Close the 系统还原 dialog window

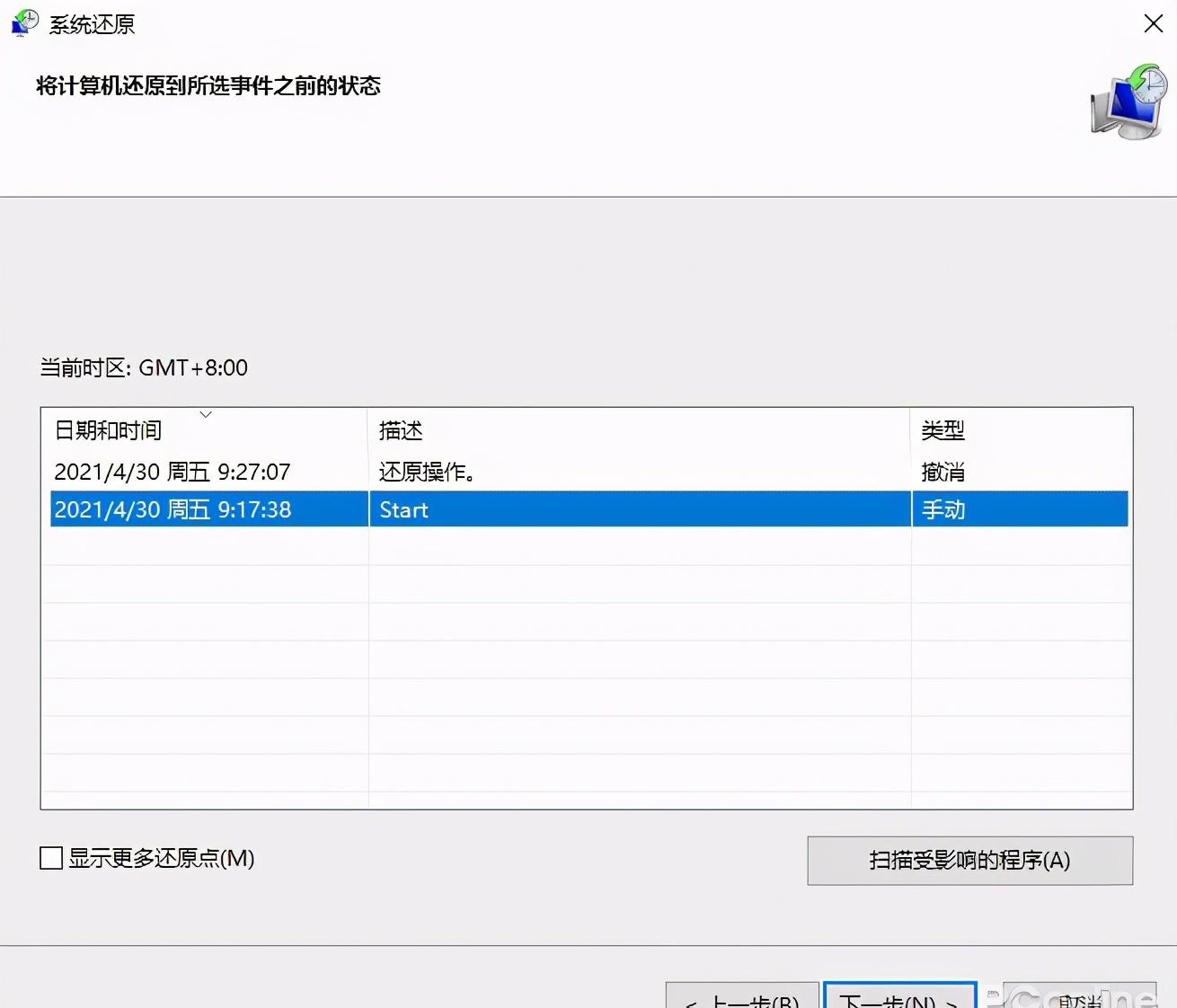coord(1154,23)
